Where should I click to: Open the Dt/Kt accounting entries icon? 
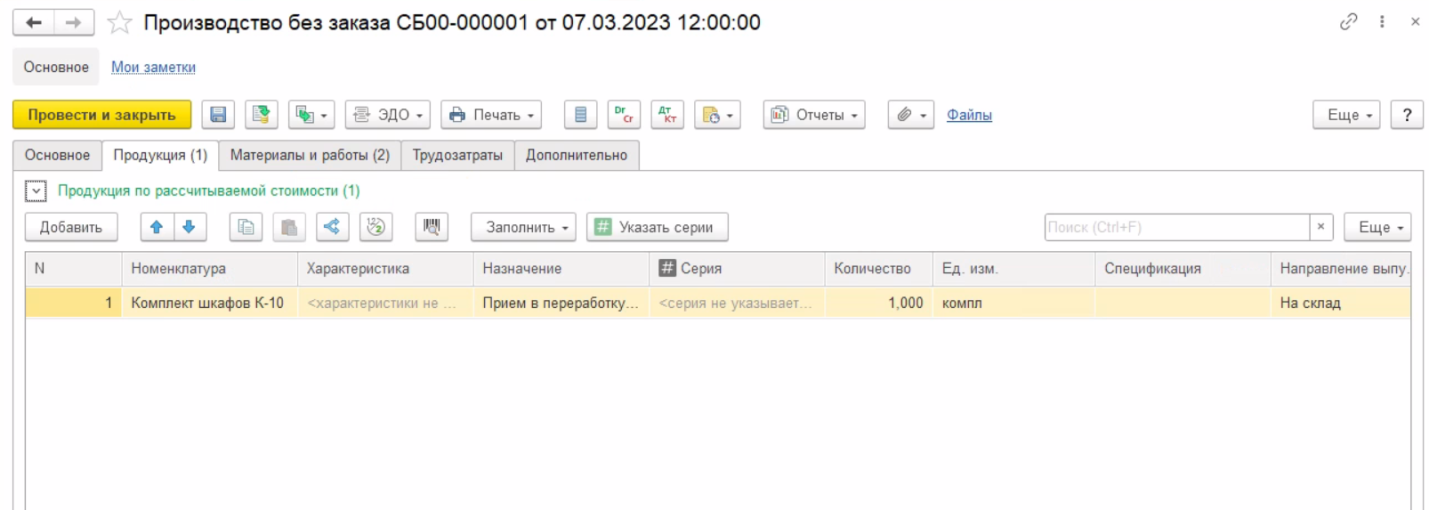(x=667, y=115)
